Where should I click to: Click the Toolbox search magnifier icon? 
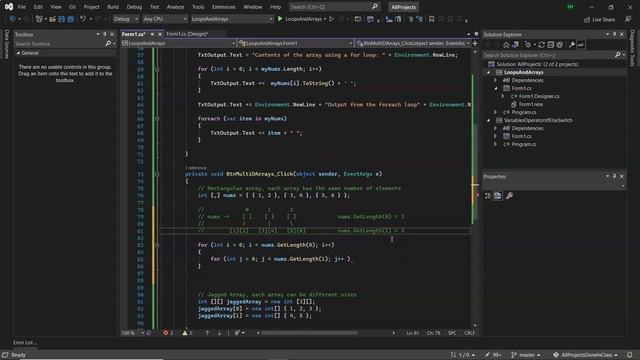click(108, 43)
